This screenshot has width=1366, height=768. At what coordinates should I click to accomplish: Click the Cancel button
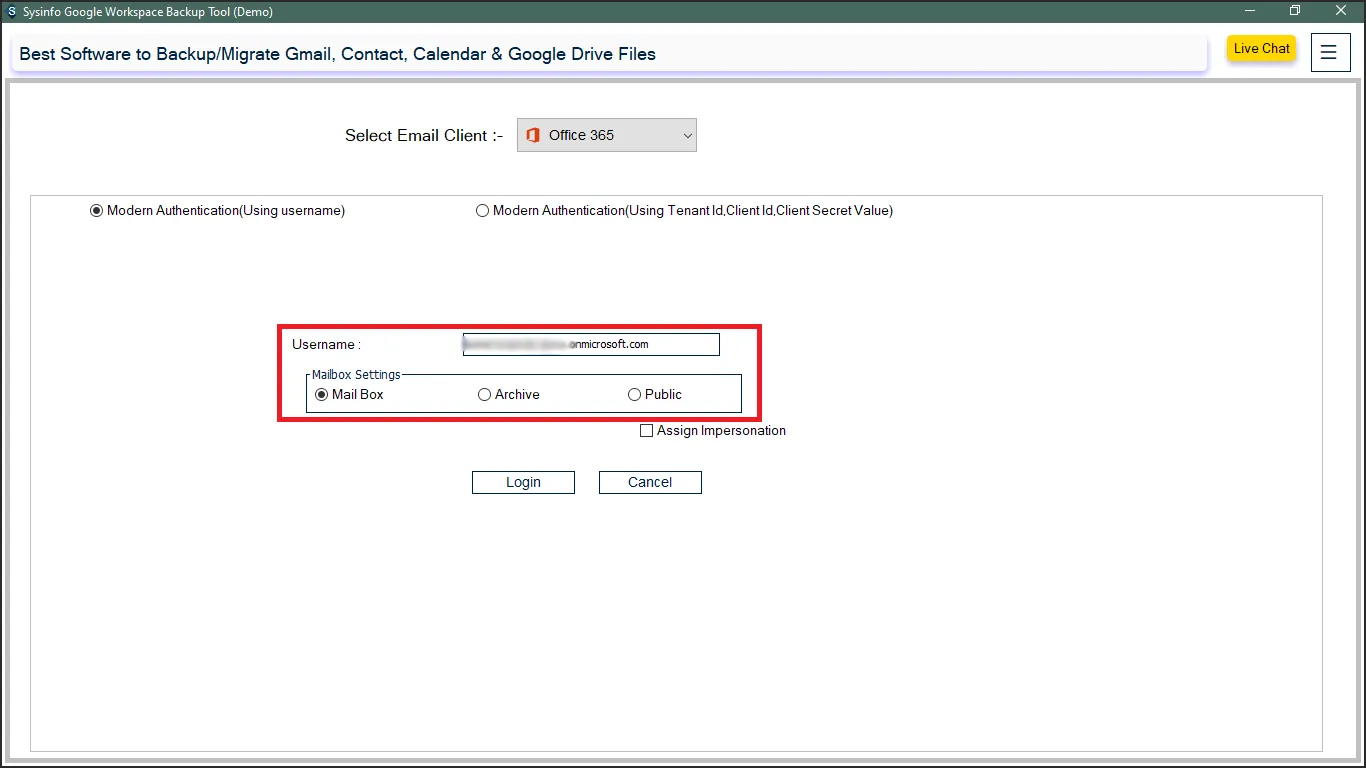[650, 482]
